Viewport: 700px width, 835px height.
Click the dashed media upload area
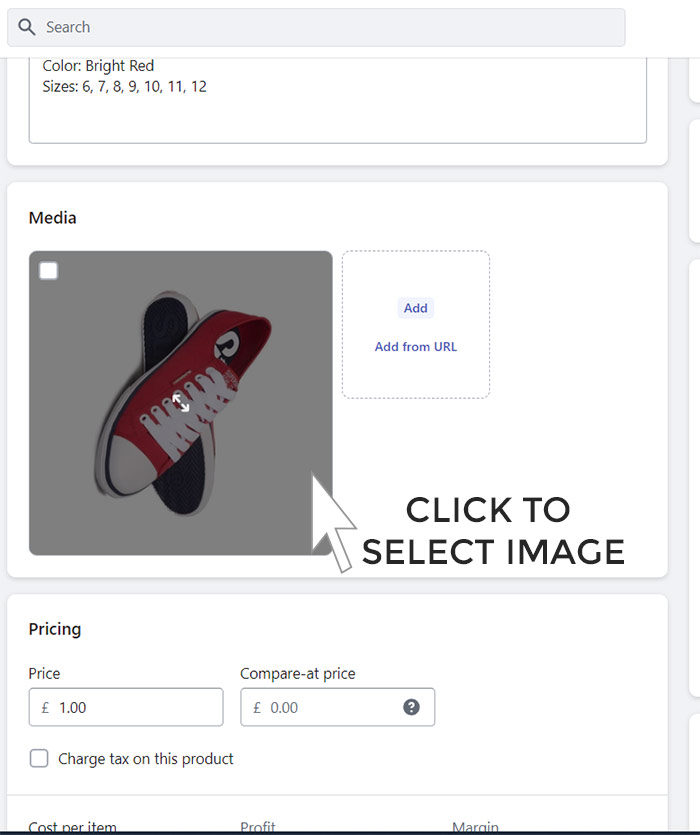click(x=415, y=324)
